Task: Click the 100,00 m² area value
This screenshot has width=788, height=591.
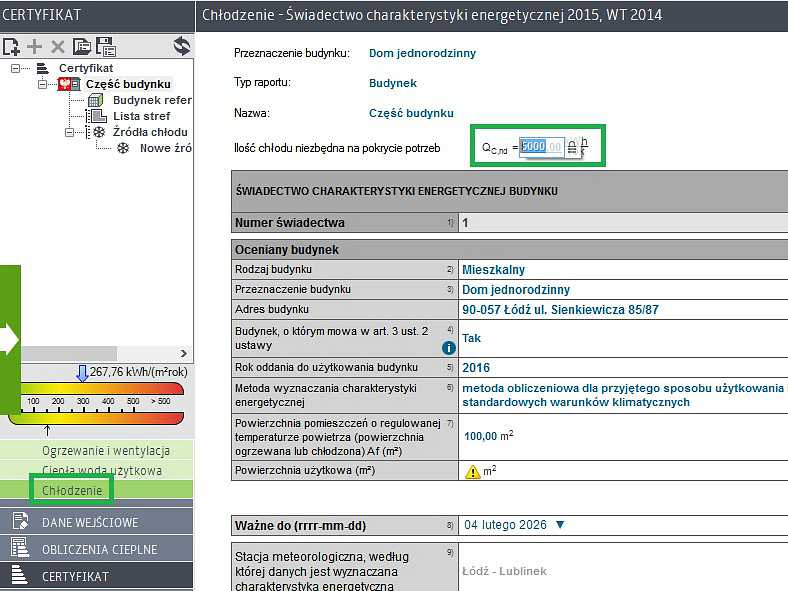Action: [488, 436]
